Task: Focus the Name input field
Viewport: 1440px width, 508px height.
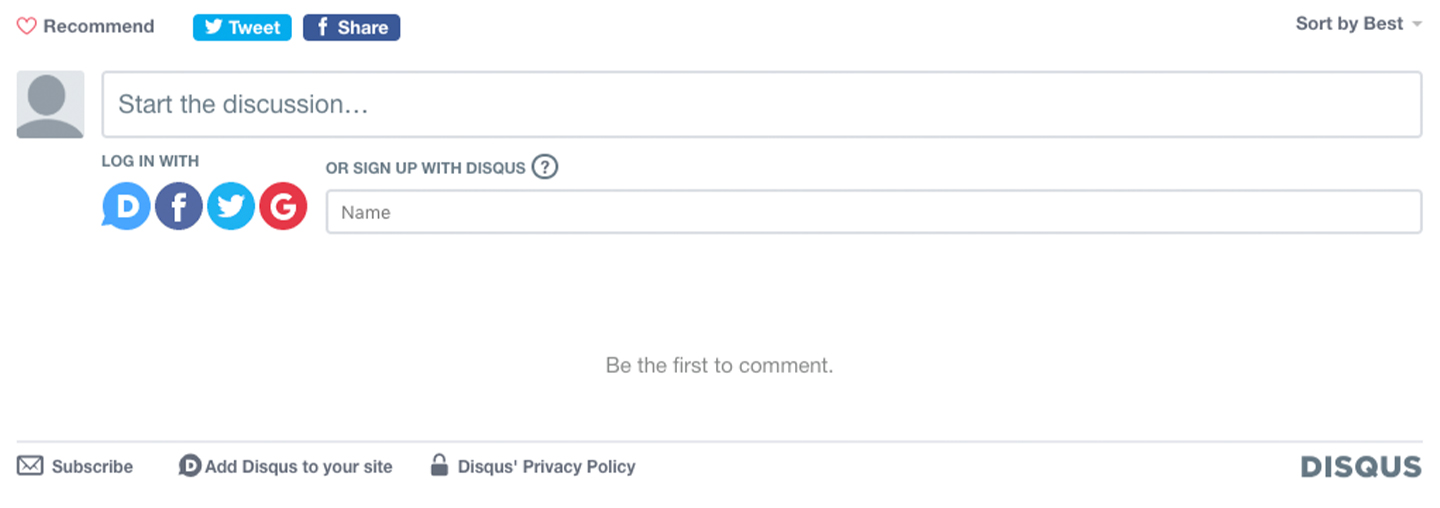Action: [x=874, y=212]
